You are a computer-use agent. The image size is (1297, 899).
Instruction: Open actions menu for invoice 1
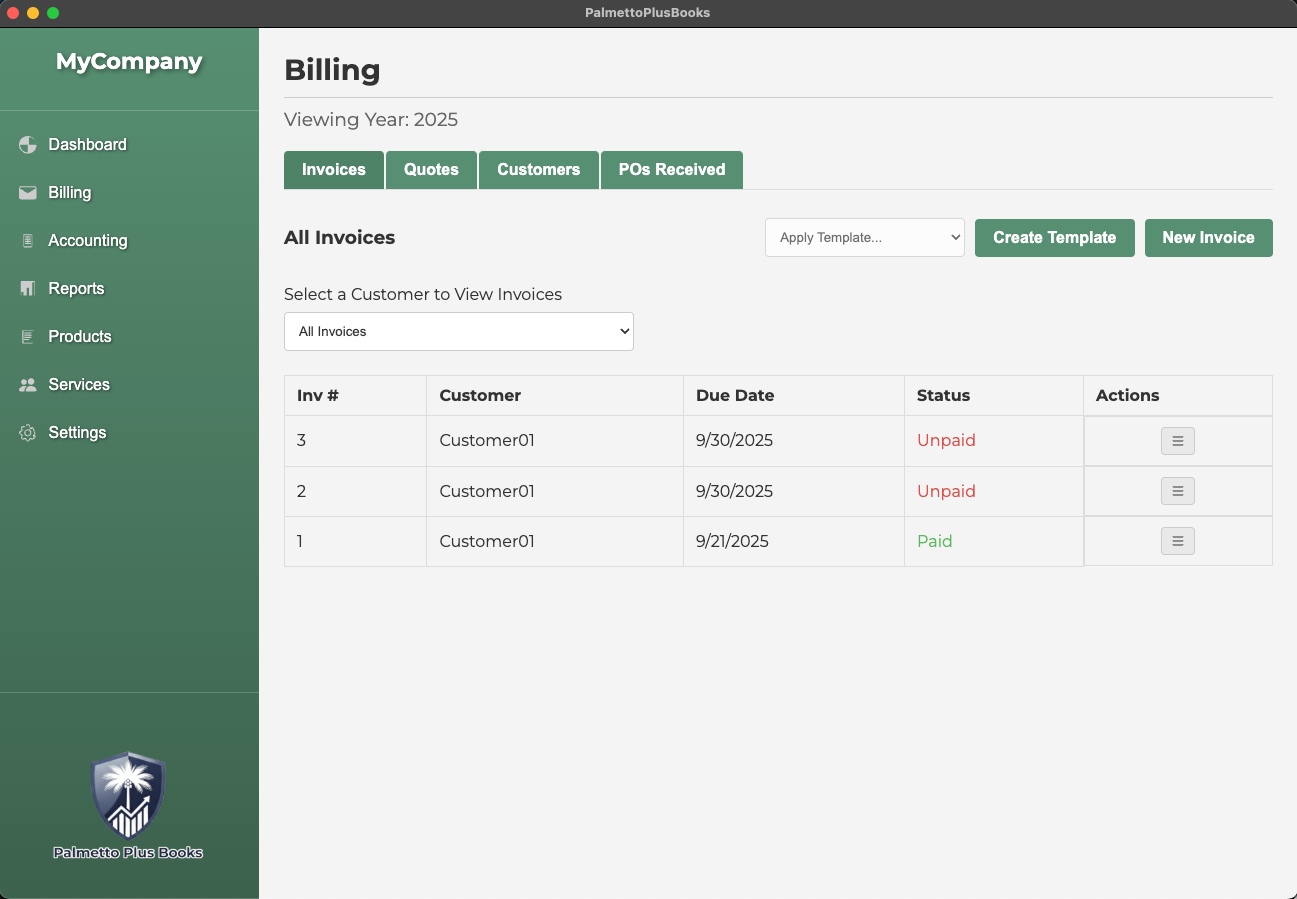(1177, 541)
